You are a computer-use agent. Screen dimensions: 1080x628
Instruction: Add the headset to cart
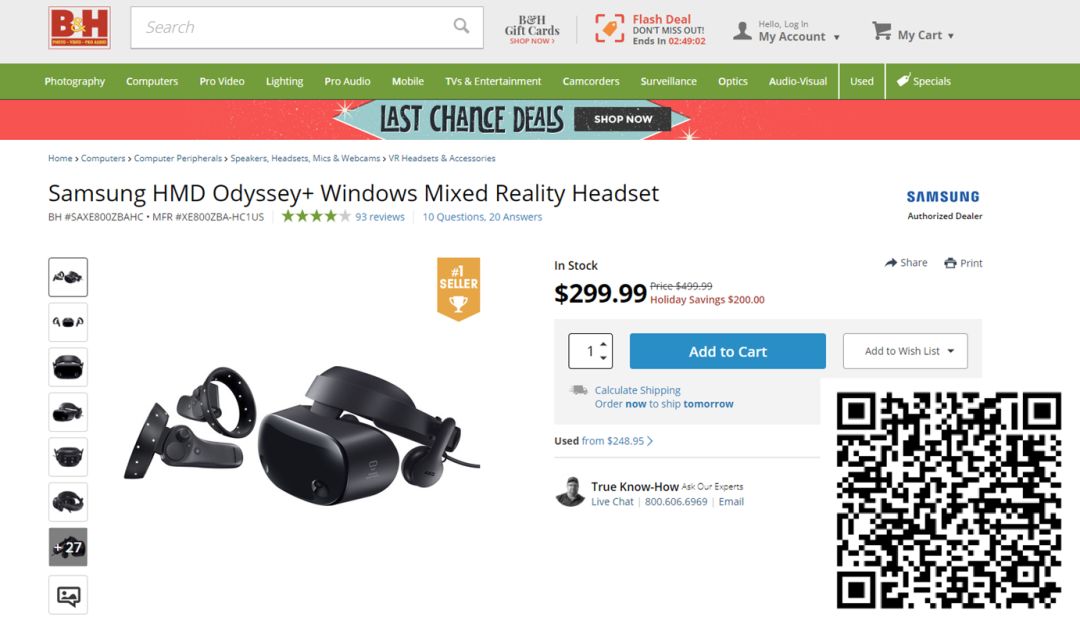[x=727, y=351]
